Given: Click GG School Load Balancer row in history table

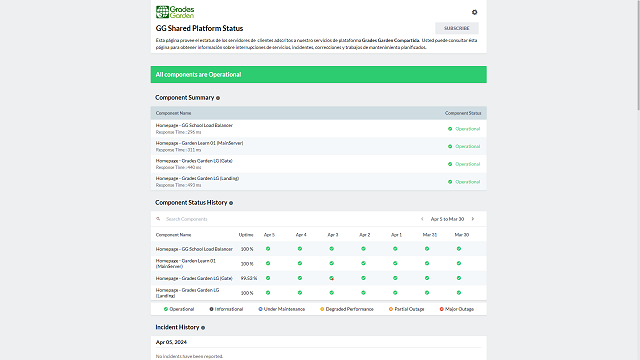Looking at the screenshot, I should [318, 249].
